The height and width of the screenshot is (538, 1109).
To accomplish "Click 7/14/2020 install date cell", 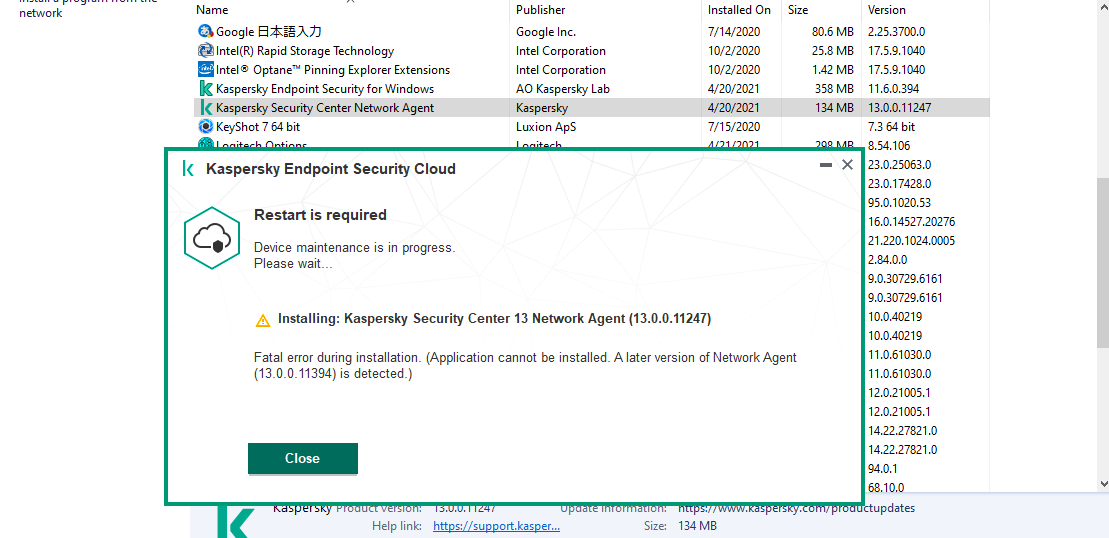I will tap(734, 31).
